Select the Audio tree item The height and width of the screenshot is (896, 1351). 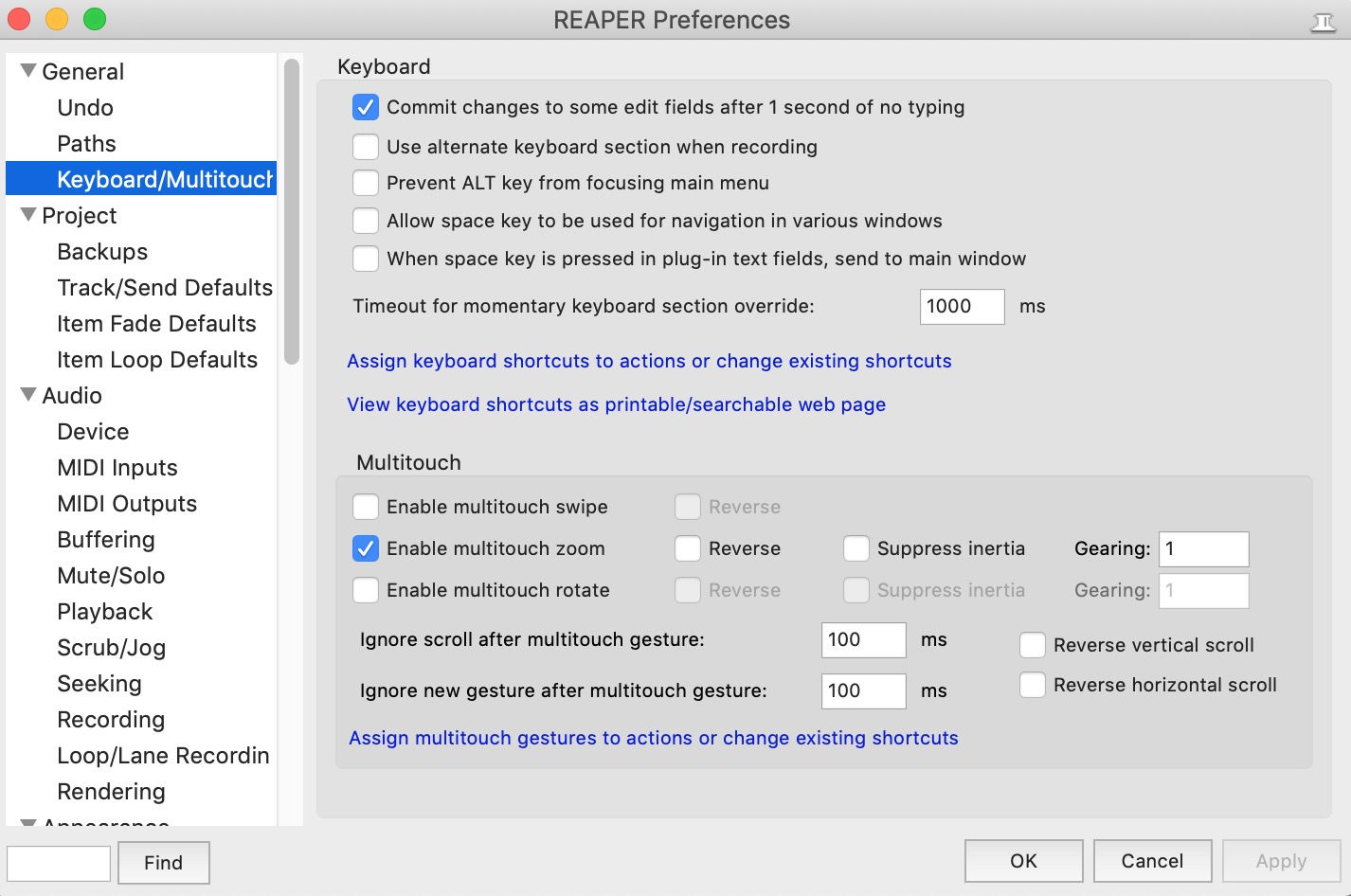click(72, 396)
